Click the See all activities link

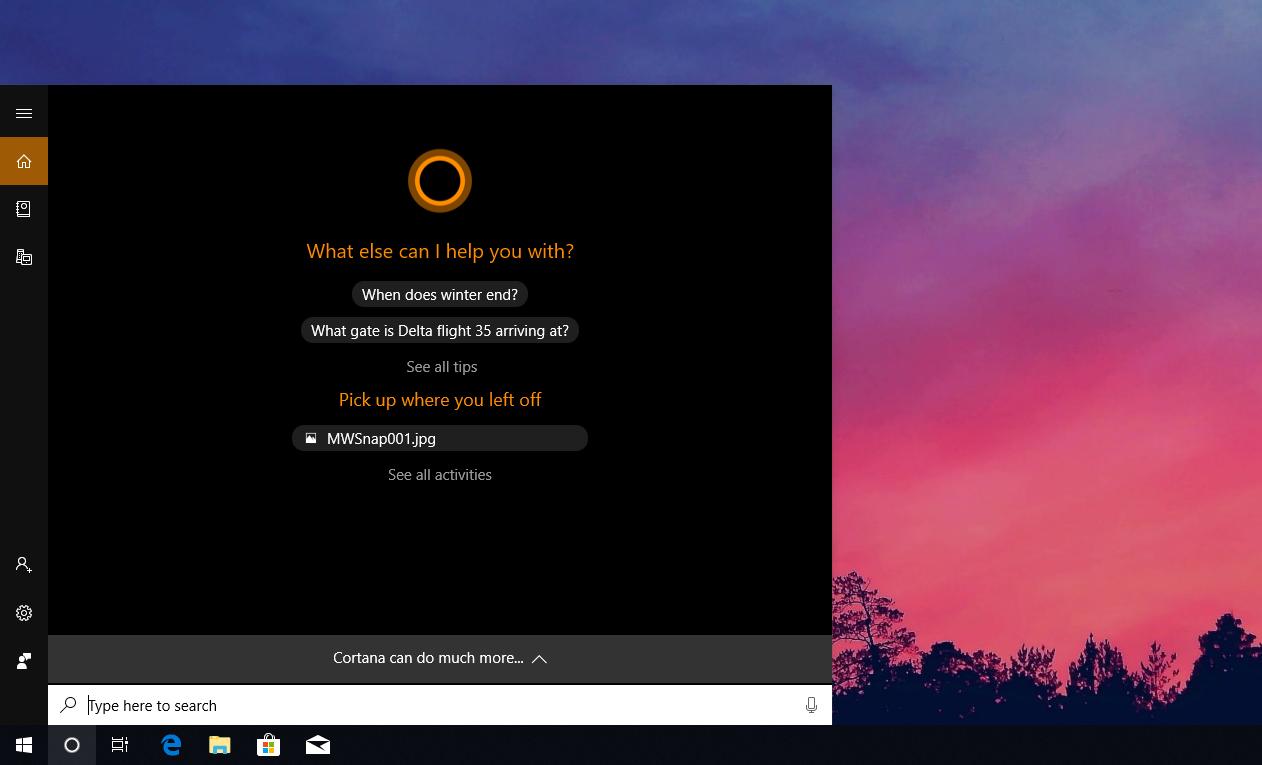point(440,475)
